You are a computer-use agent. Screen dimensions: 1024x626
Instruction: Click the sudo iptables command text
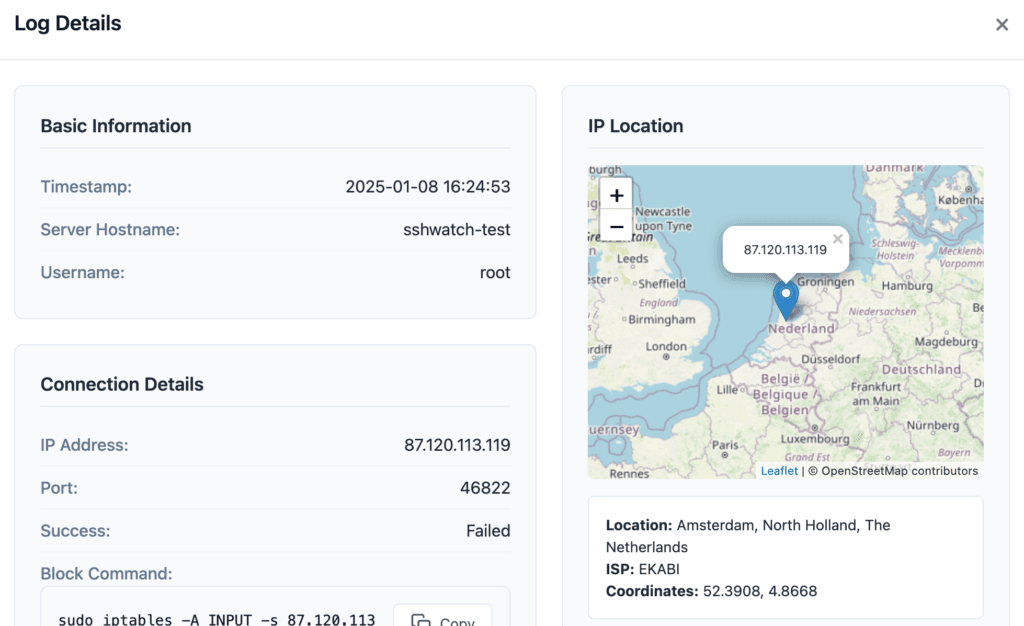tap(216, 620)
